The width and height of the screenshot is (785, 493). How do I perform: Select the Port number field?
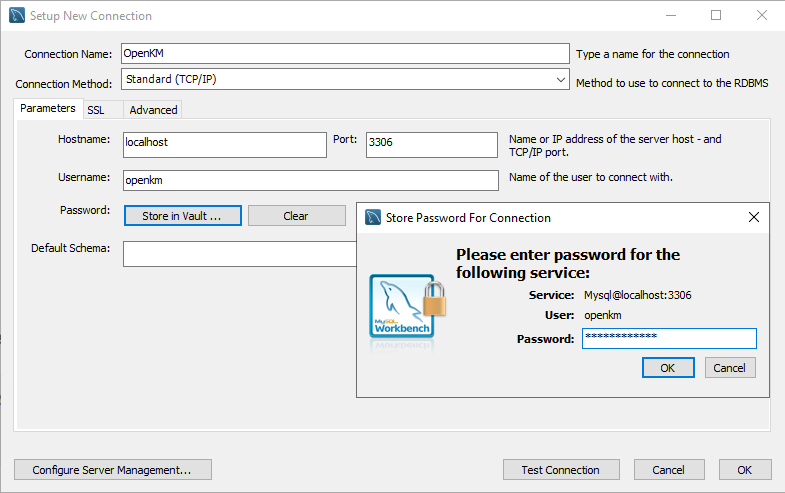tap(431, 144)
